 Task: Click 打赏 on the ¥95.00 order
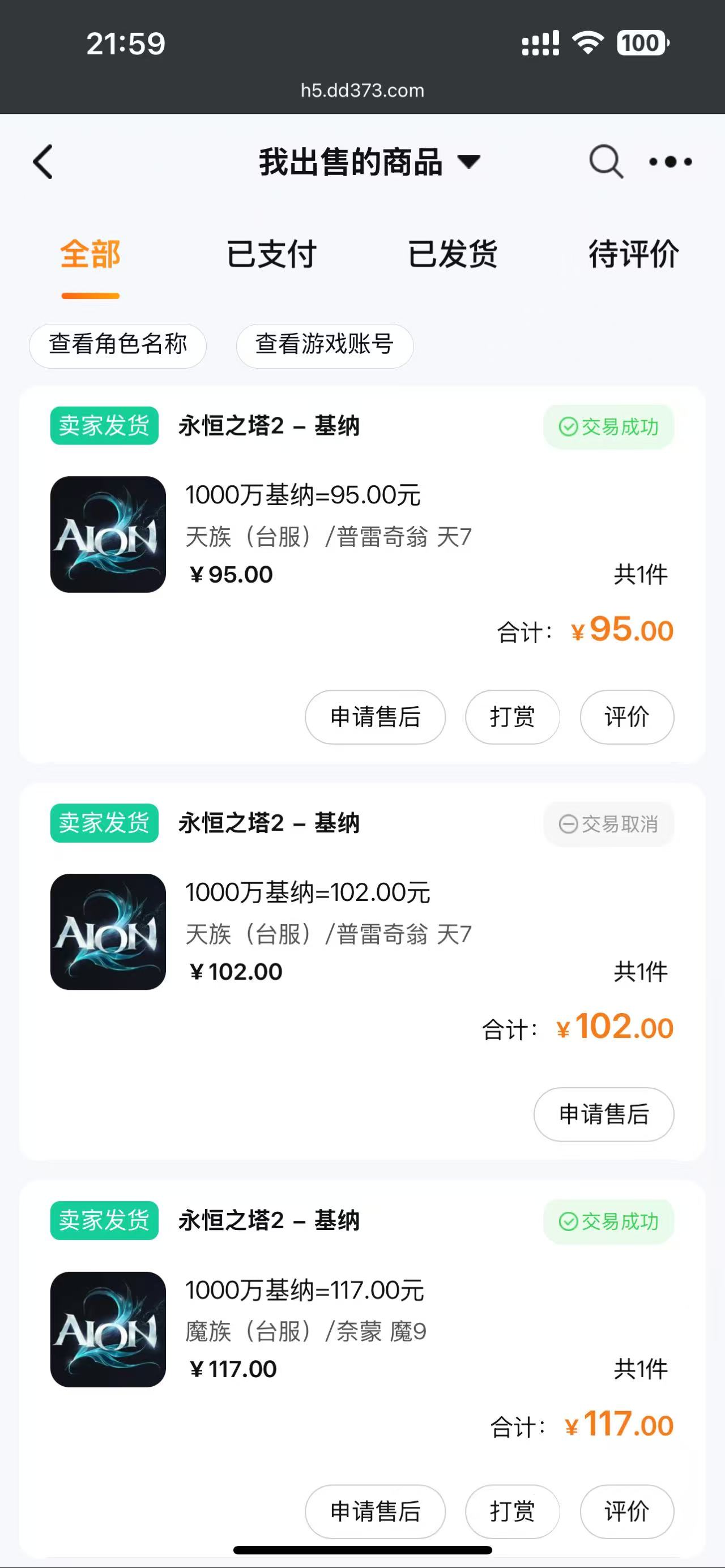coord(512,717)
